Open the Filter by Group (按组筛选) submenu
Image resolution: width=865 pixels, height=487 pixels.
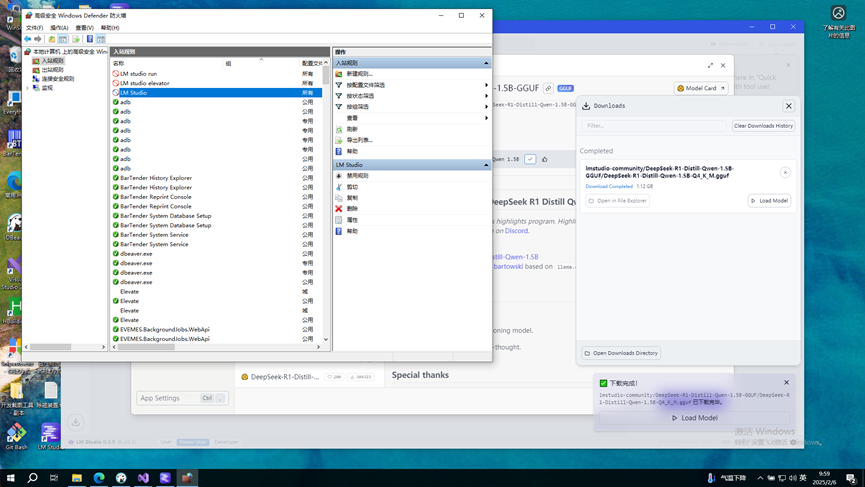coord(411,107)
